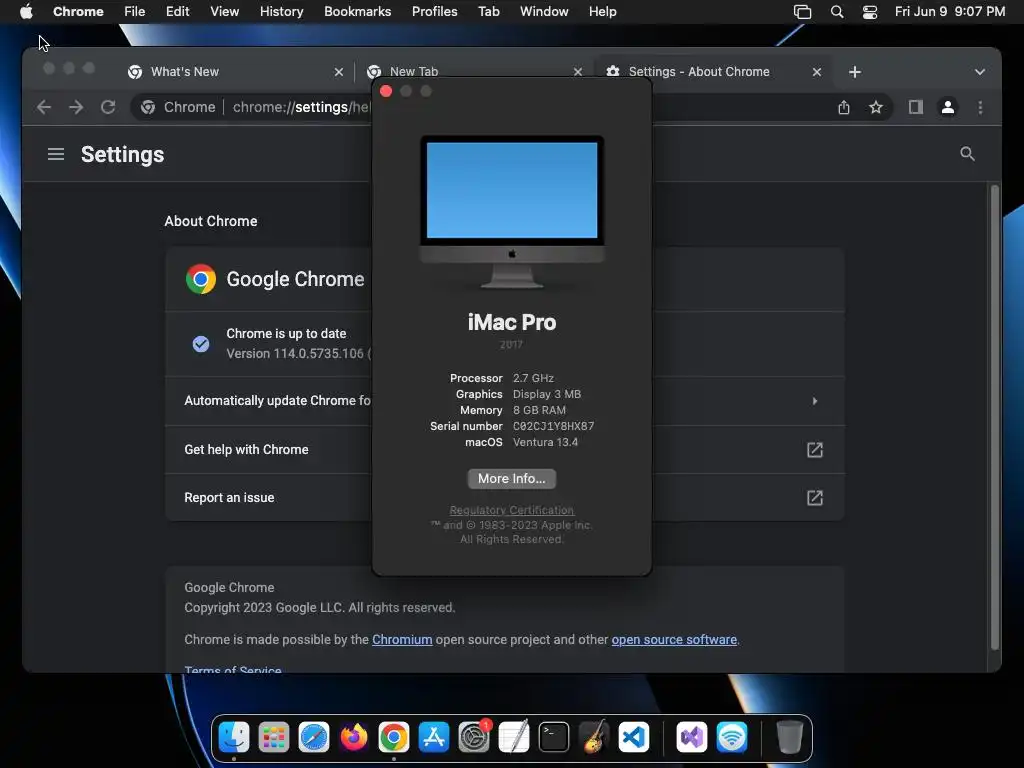Open TextEdit from the Dock
1024x768 pixels.
tap(513, 738)
